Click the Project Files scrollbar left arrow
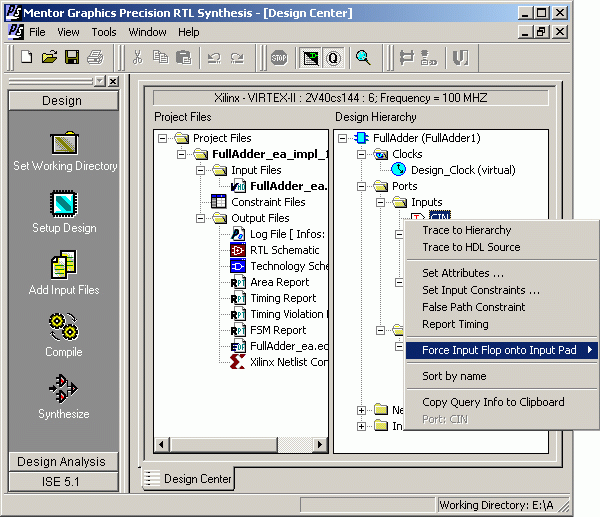The height and width of the screenshot is (517, 600). [162, 445]
